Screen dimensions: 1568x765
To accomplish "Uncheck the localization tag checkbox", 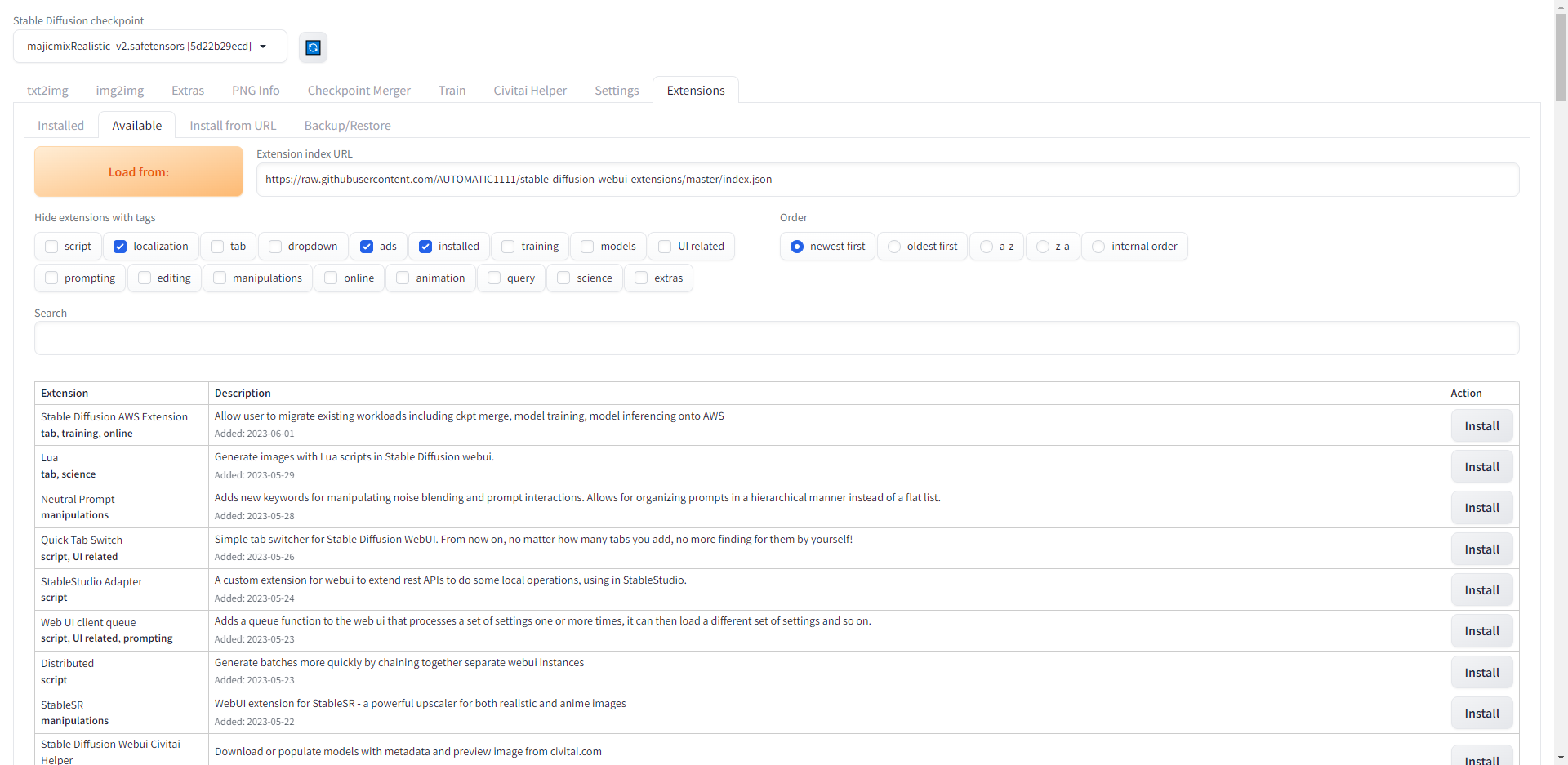I will [x=121, y=247].
